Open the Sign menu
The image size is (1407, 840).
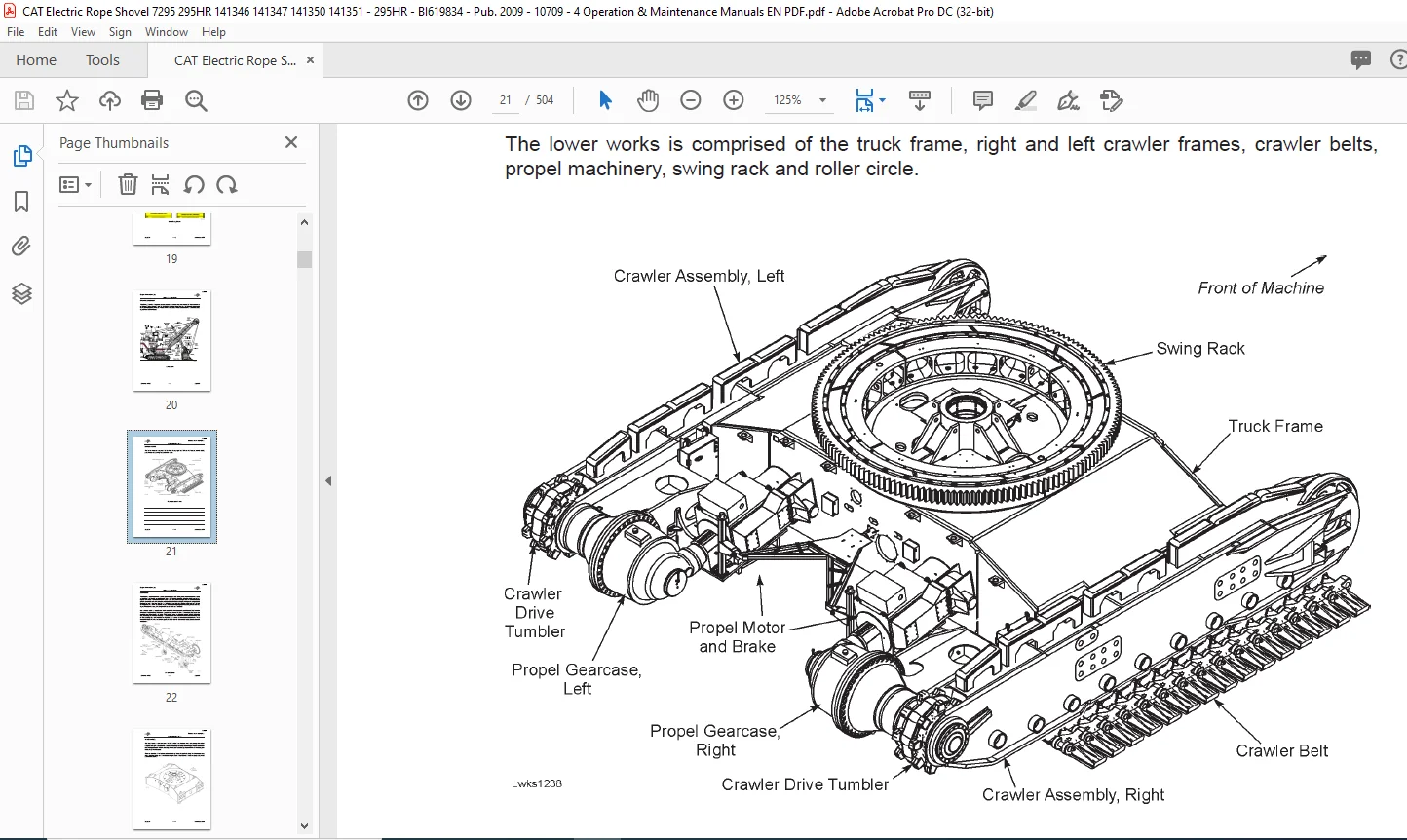120,31
